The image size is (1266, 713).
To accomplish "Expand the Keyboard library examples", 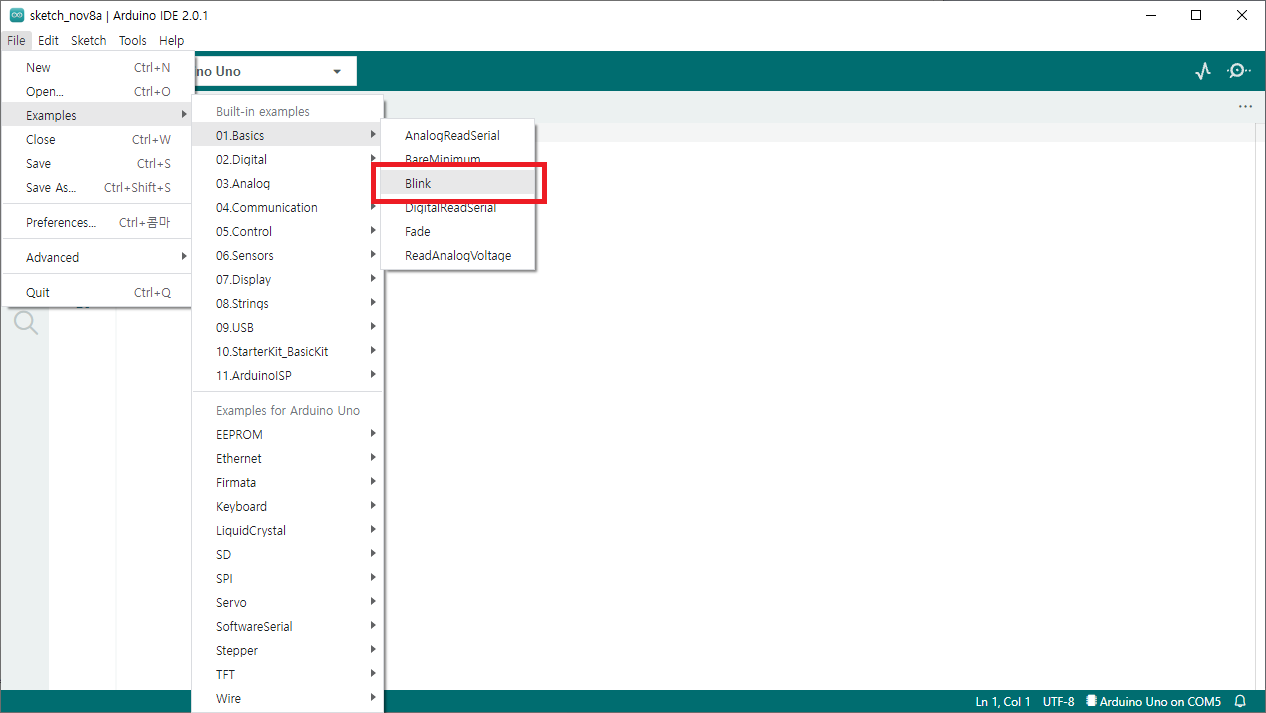I will click(287, 507).
